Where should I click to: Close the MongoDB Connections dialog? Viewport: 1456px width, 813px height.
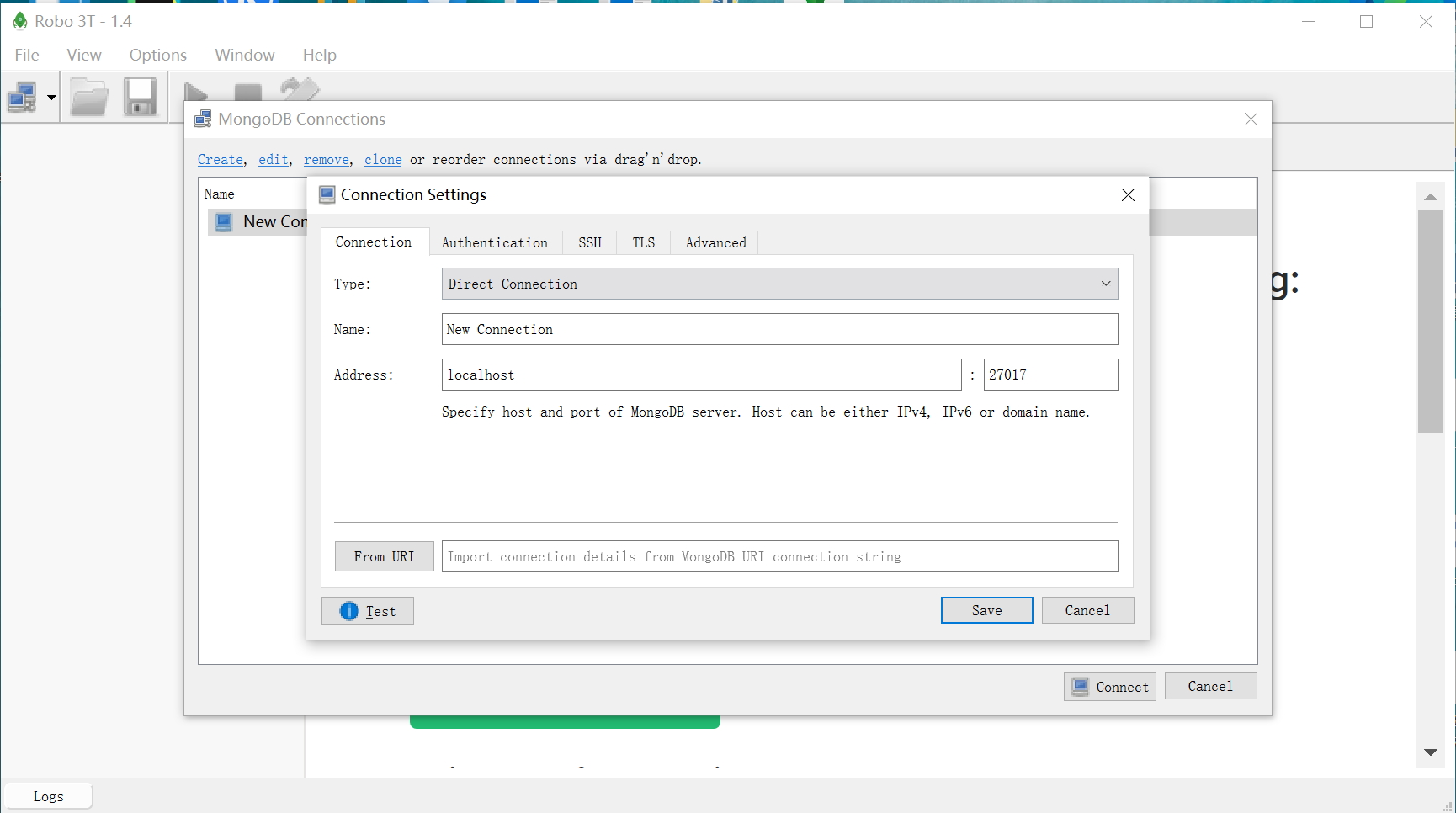[x=1251, y=120]
